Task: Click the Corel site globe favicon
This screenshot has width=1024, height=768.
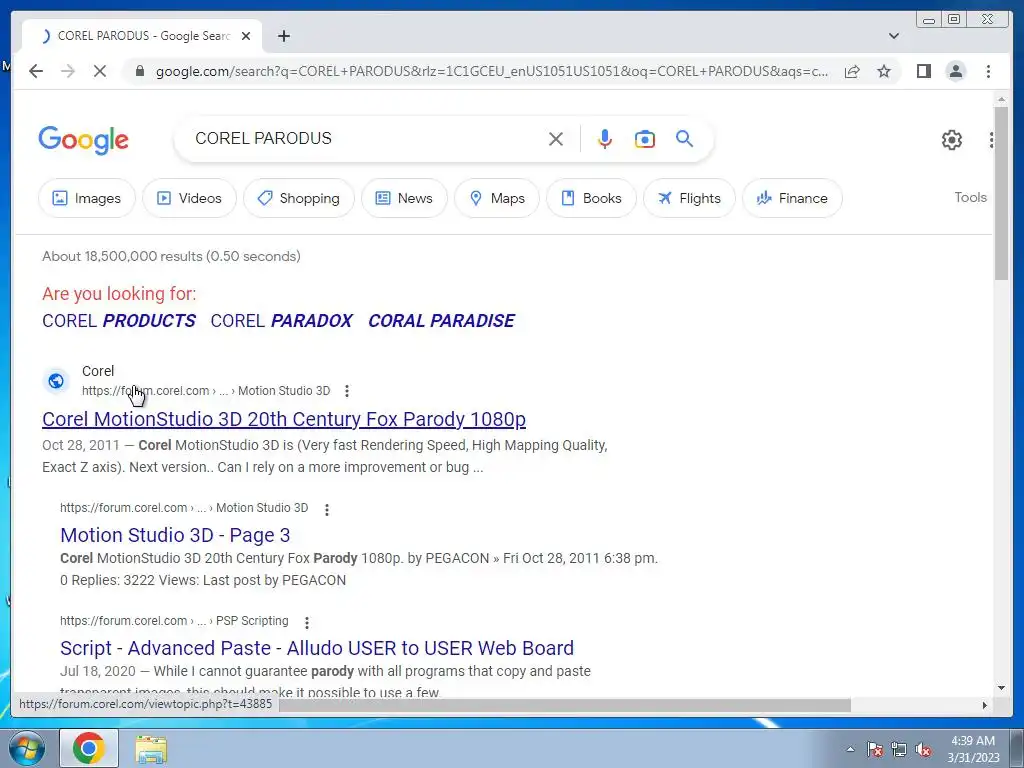Action: pyautogui.click(x=56, y=381)
